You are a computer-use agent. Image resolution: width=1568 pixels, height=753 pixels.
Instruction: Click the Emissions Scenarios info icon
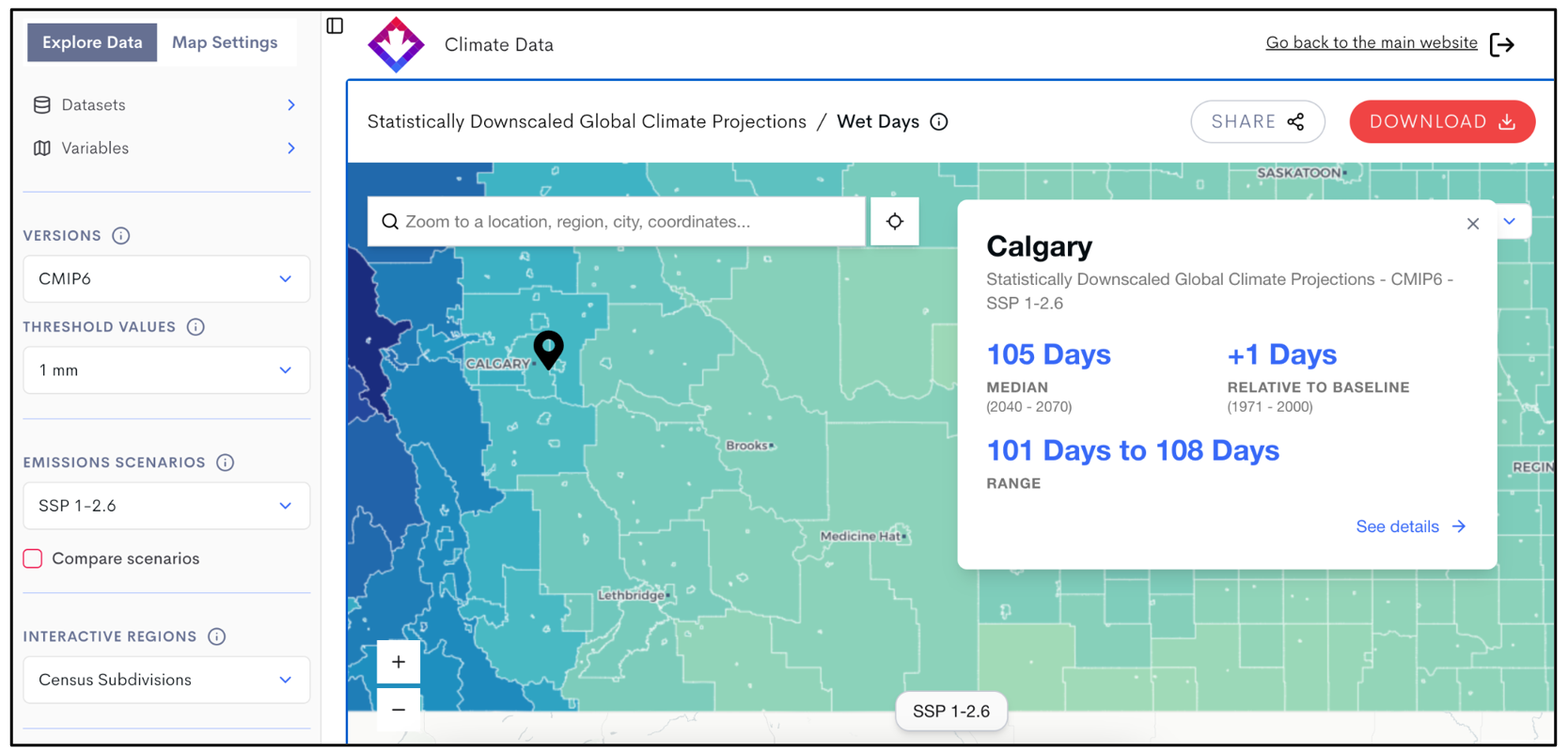coord(225,463)
